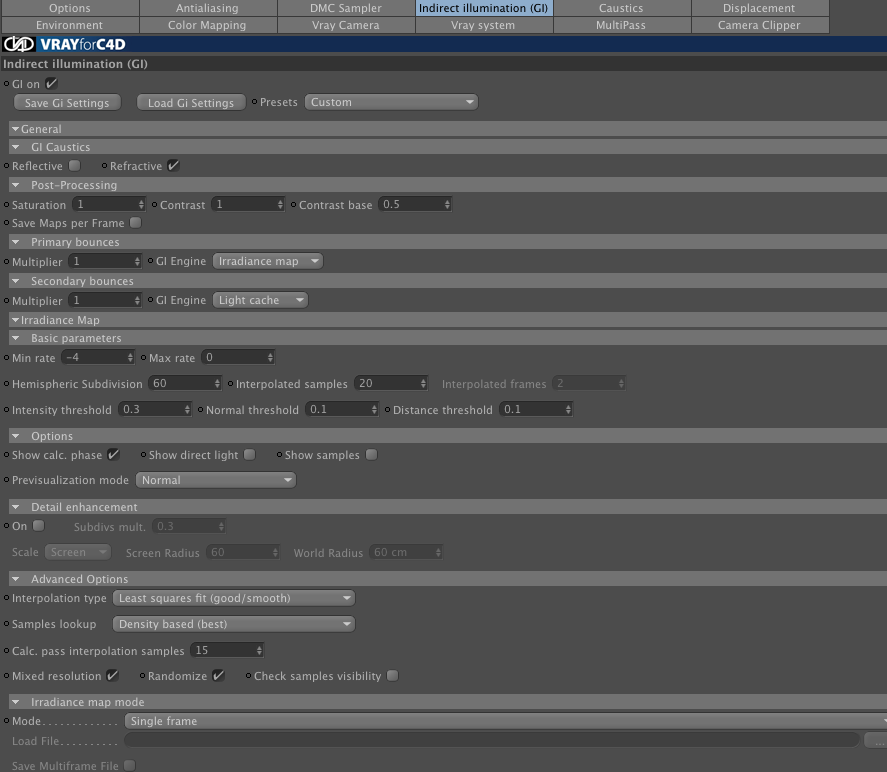Enable Show samples checkbox

click(x=371, y=455)
